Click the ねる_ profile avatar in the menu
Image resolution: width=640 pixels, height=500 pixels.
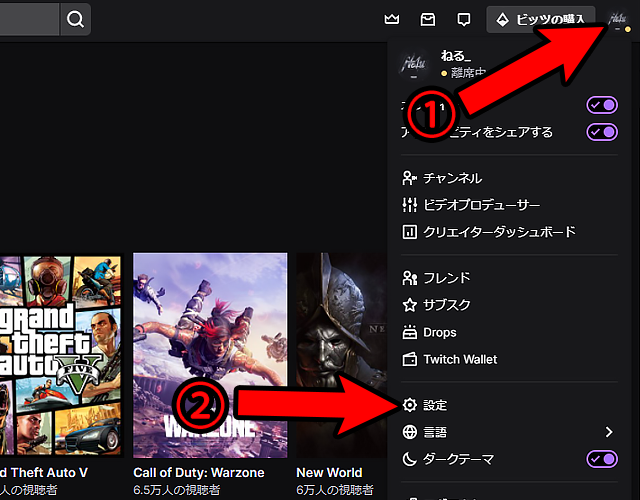[414, 64]
